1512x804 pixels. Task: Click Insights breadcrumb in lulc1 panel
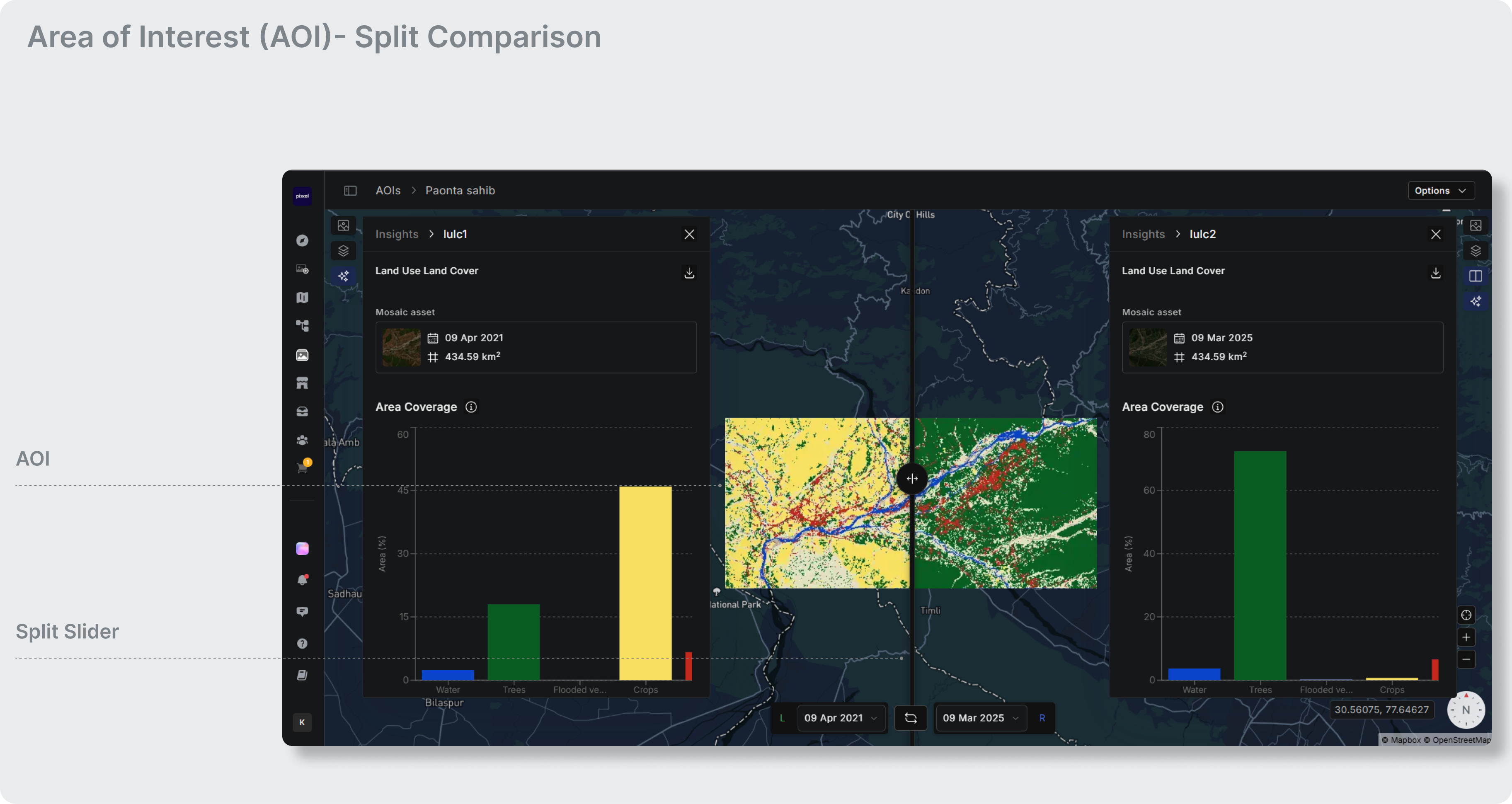[397, 234]
